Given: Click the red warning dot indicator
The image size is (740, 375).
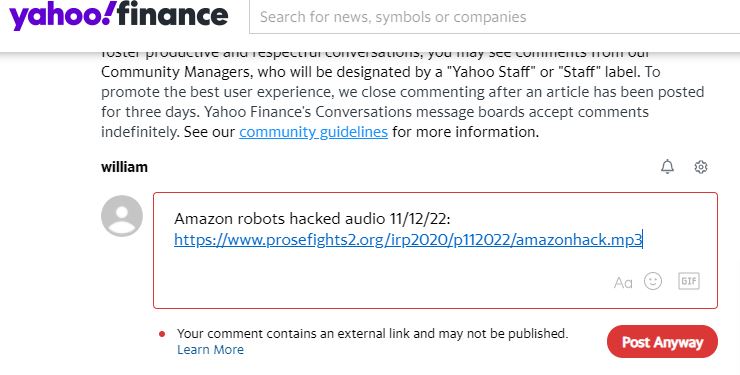Looking at the screenshot, I should [162, 334].
